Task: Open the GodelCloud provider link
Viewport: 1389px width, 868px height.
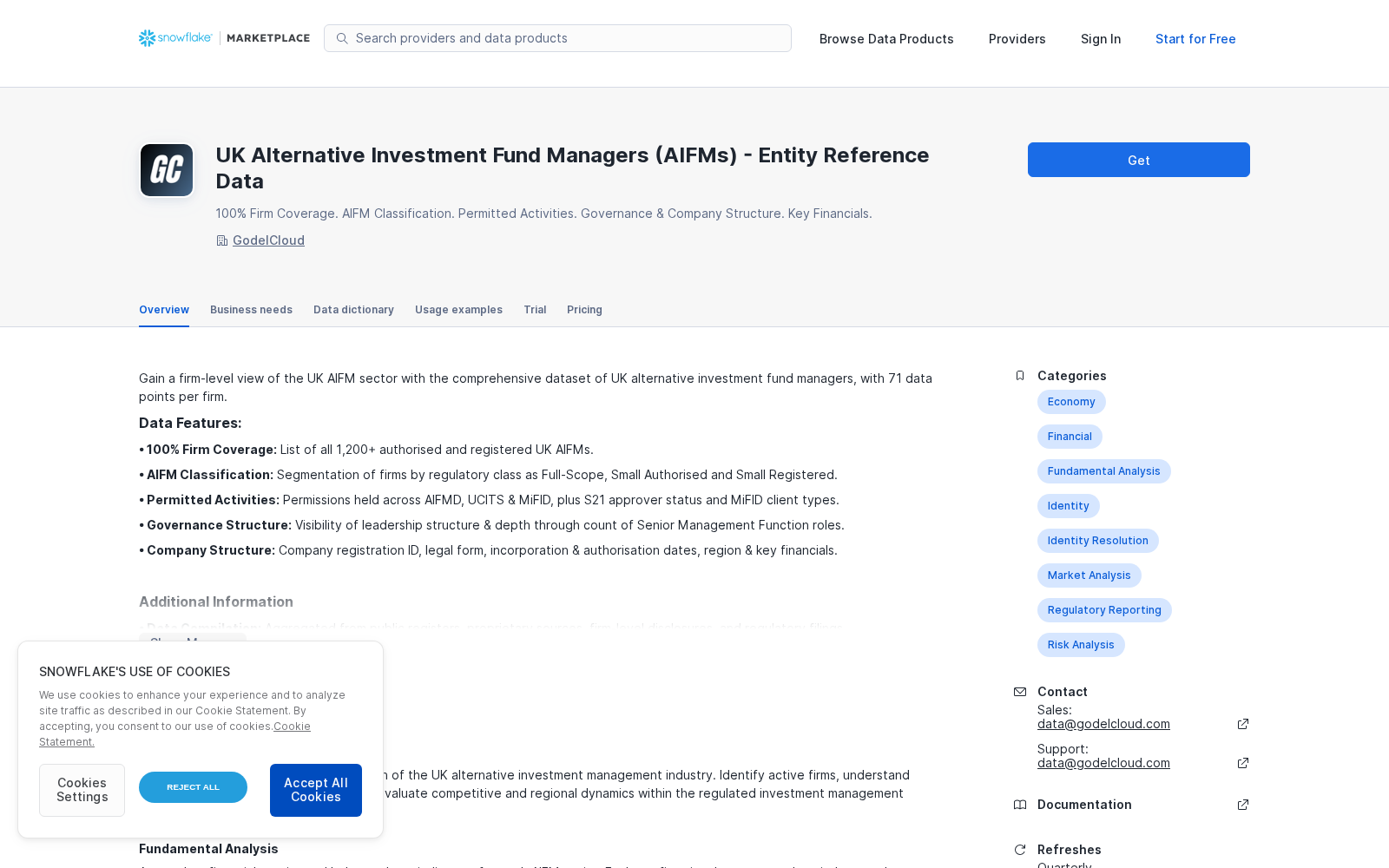Action: coord(268,240)
